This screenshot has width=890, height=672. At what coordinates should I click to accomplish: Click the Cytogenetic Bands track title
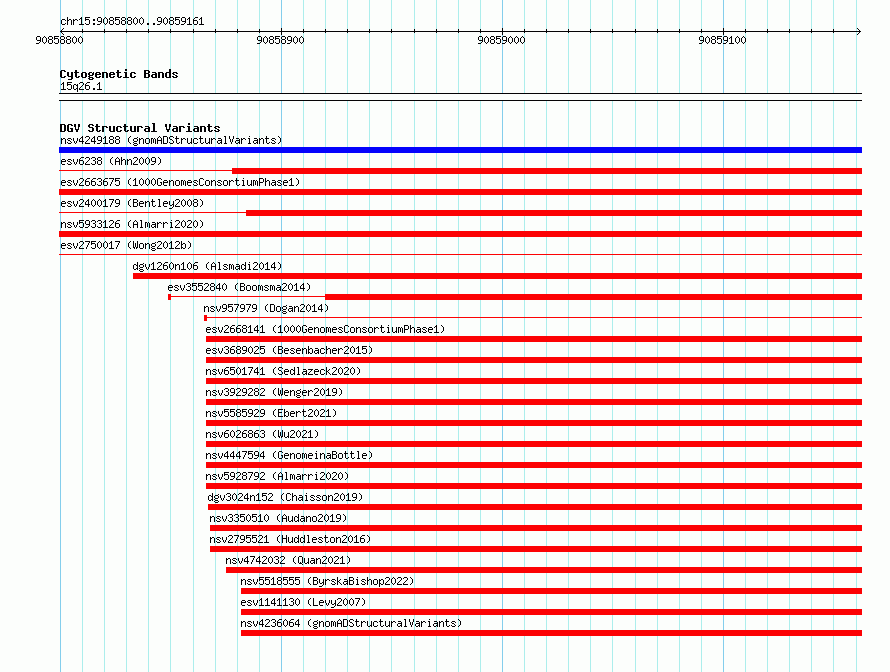click(x=119, y=74)
